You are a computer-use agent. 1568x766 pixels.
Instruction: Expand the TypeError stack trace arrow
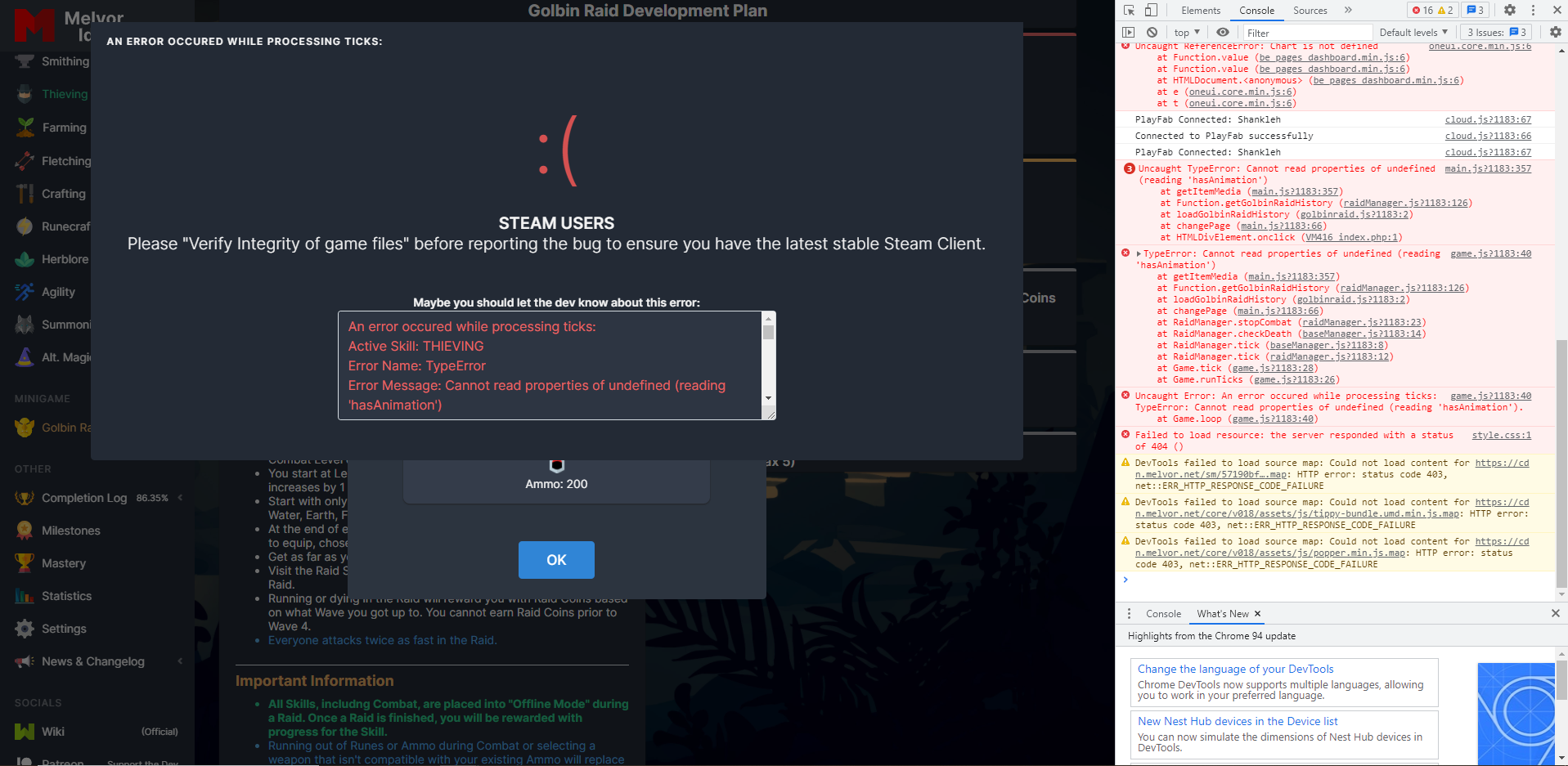1137,253
